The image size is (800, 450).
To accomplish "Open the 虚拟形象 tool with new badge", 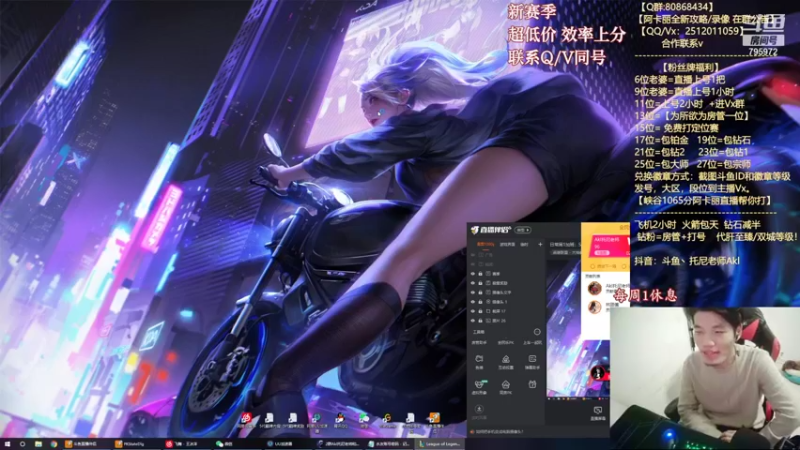I will [479, 387].
